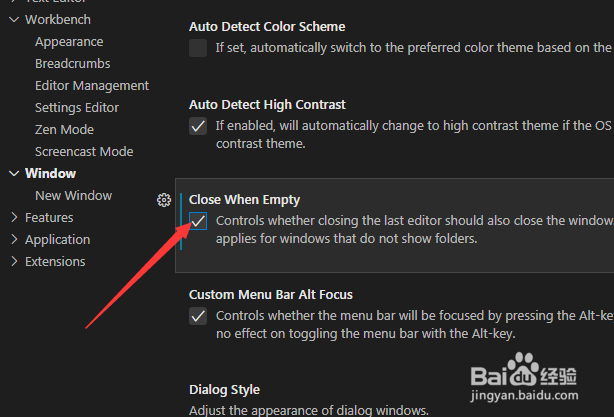Image resolution: width=614 pixels, height=417 pixels.
Task: Expand the Application section chevron
Action: point(14,240)
